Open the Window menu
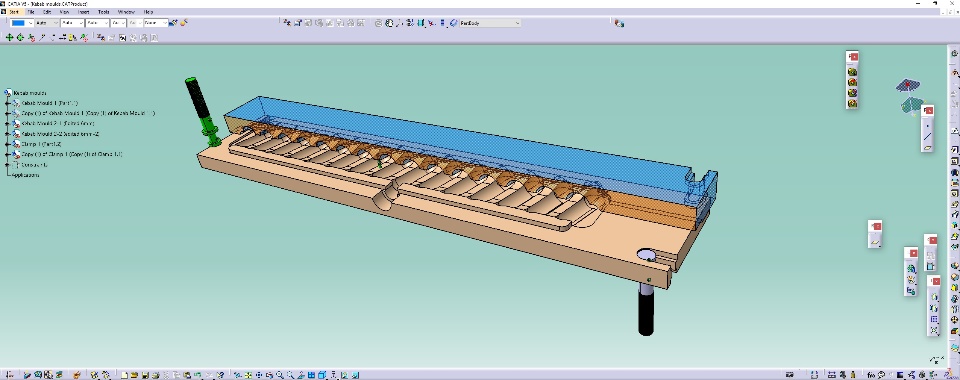Image resolution: width=960 pixels, height=380 pixels. (126, 12)
